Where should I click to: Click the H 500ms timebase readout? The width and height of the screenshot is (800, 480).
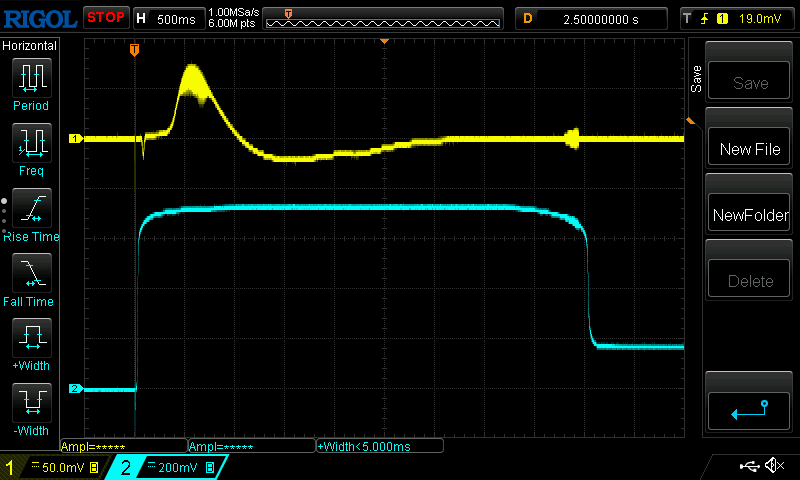(x=167, y=19)
